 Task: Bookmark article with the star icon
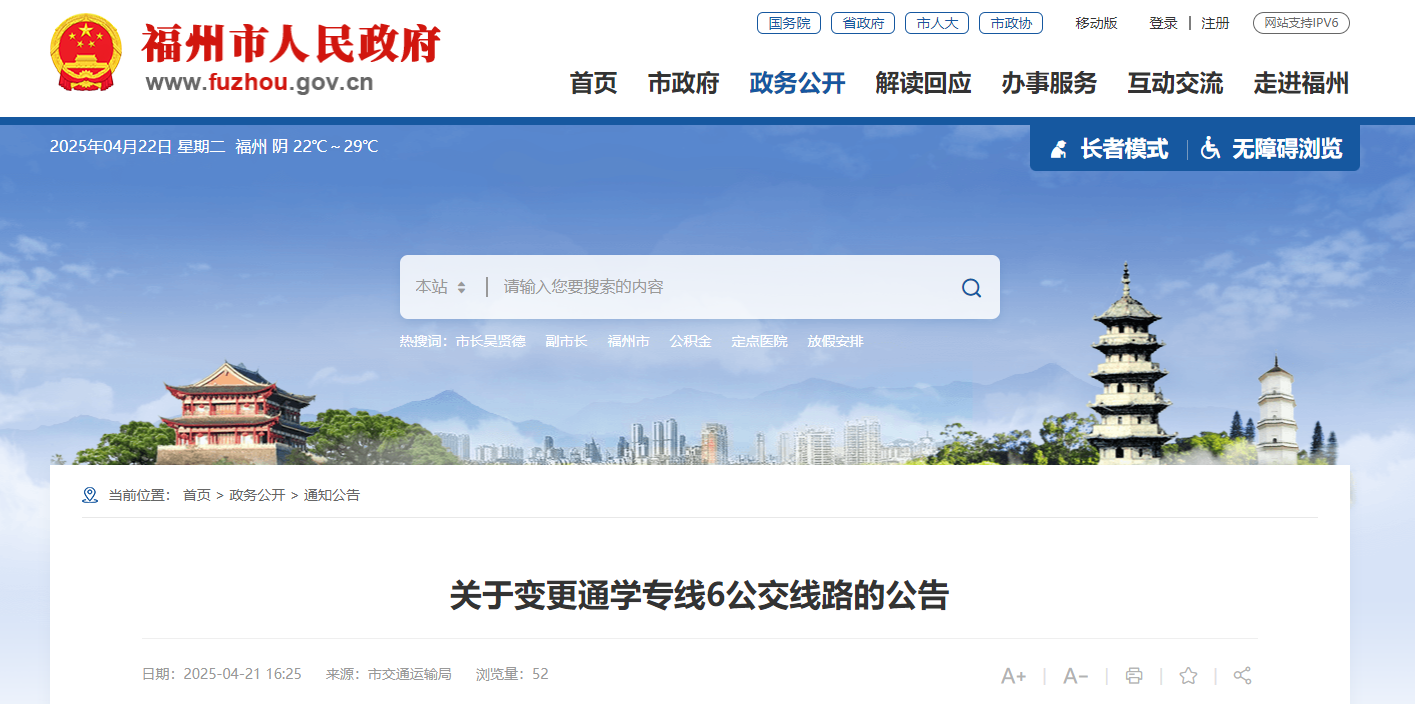coord(1188,676)
